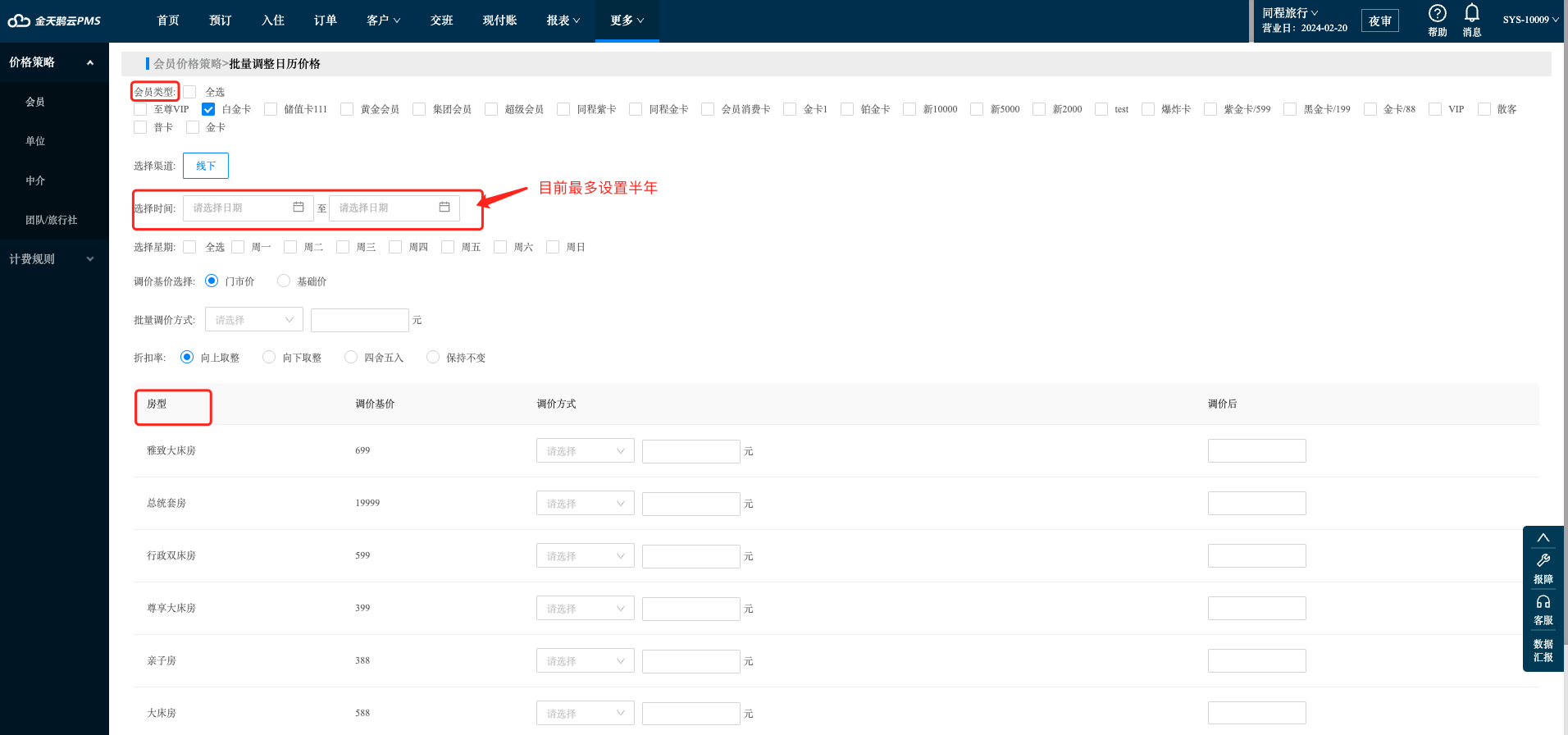The width and height of the screenshot is (1568, 735).
Task: Open 雅致大床房 调价方式 dropdown
Action: click(x=586, y=451)
